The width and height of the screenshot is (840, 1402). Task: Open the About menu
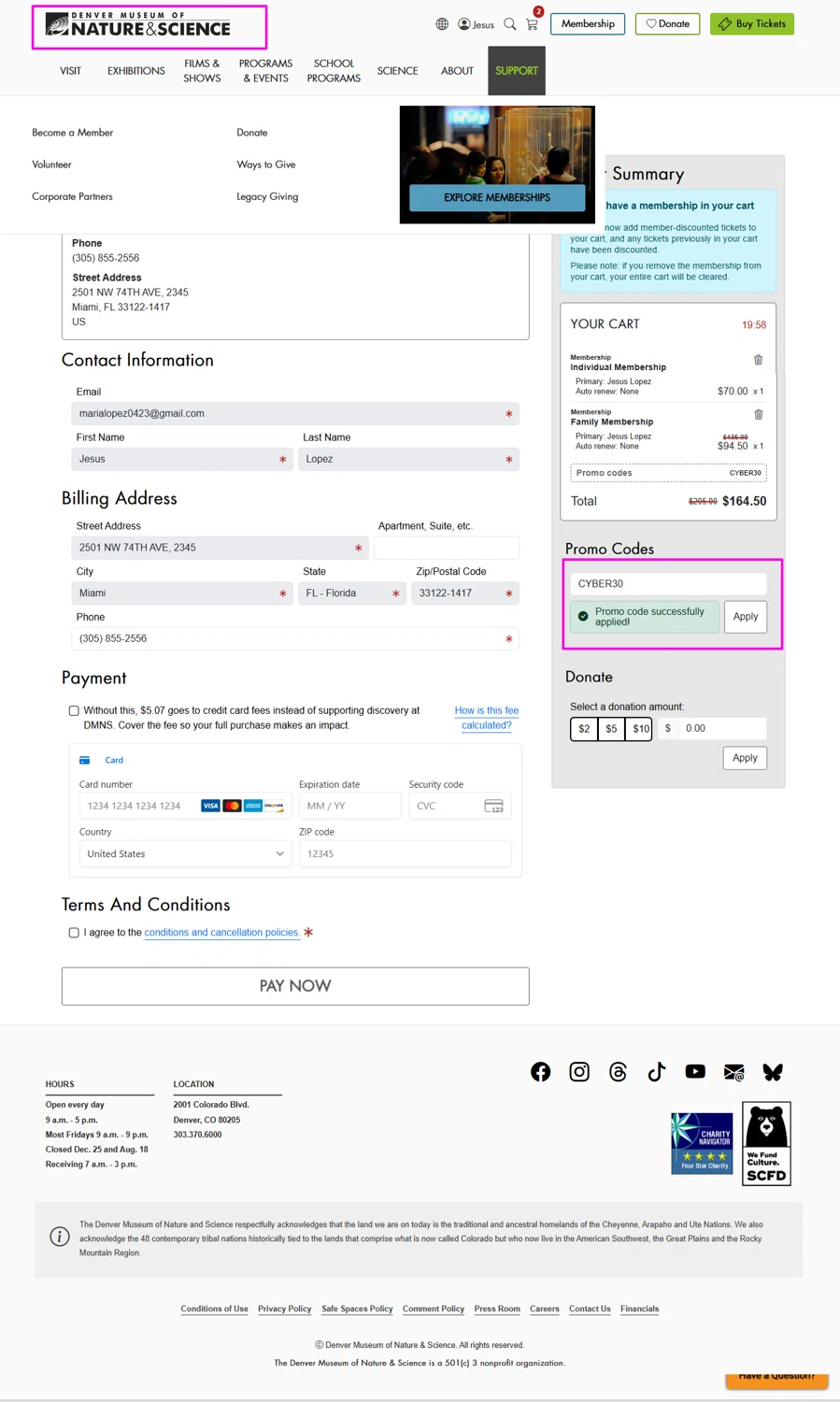[x=457, y=71]
